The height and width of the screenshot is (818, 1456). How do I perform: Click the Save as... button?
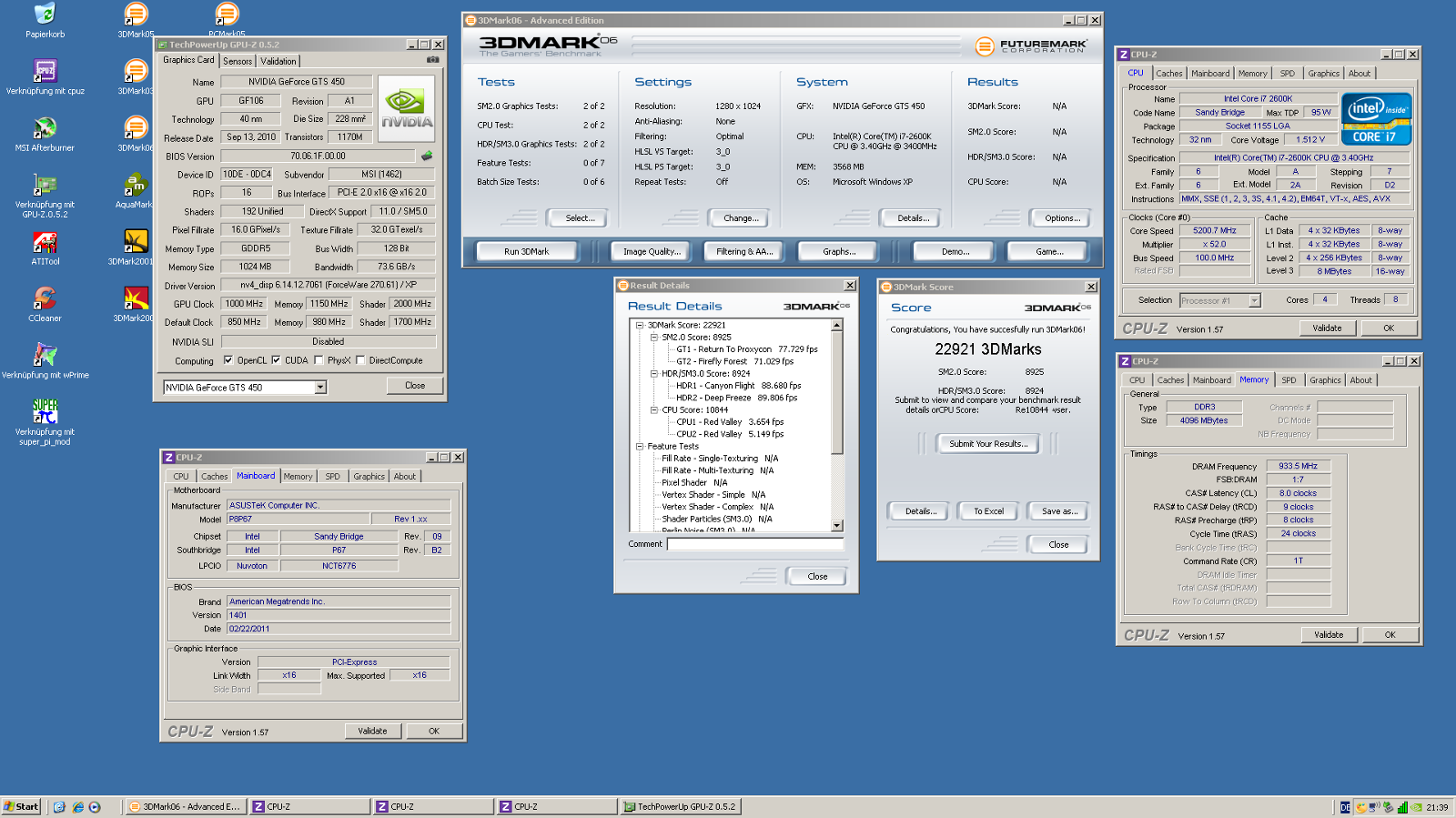[1059, 511]
